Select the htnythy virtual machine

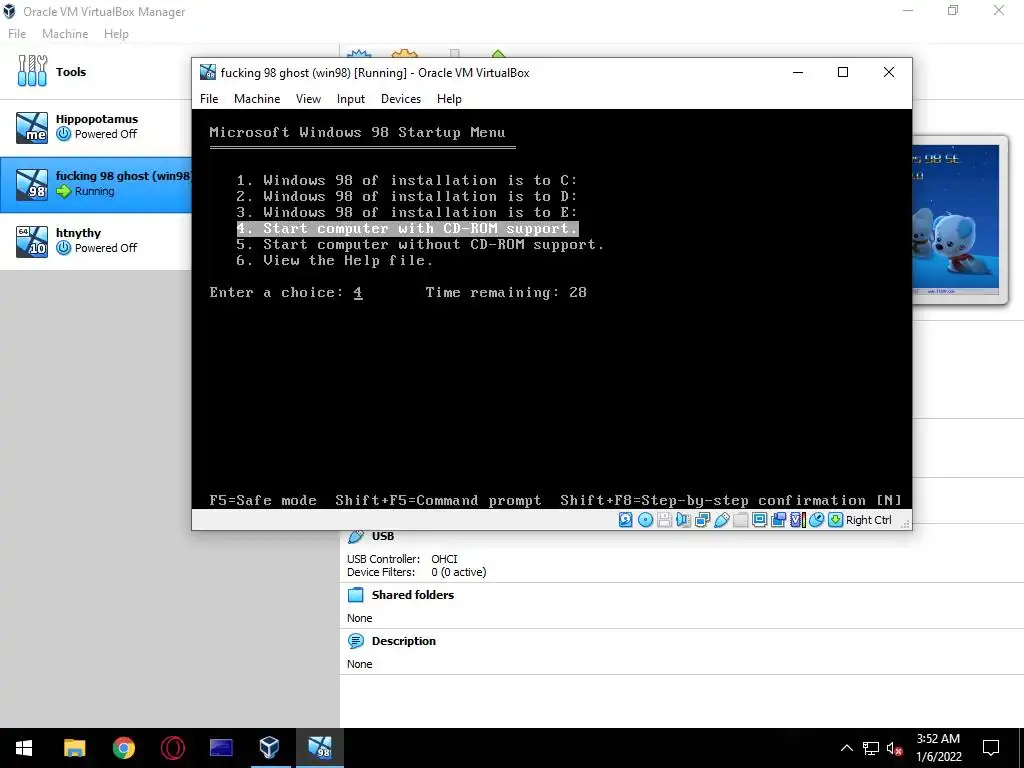95,240
